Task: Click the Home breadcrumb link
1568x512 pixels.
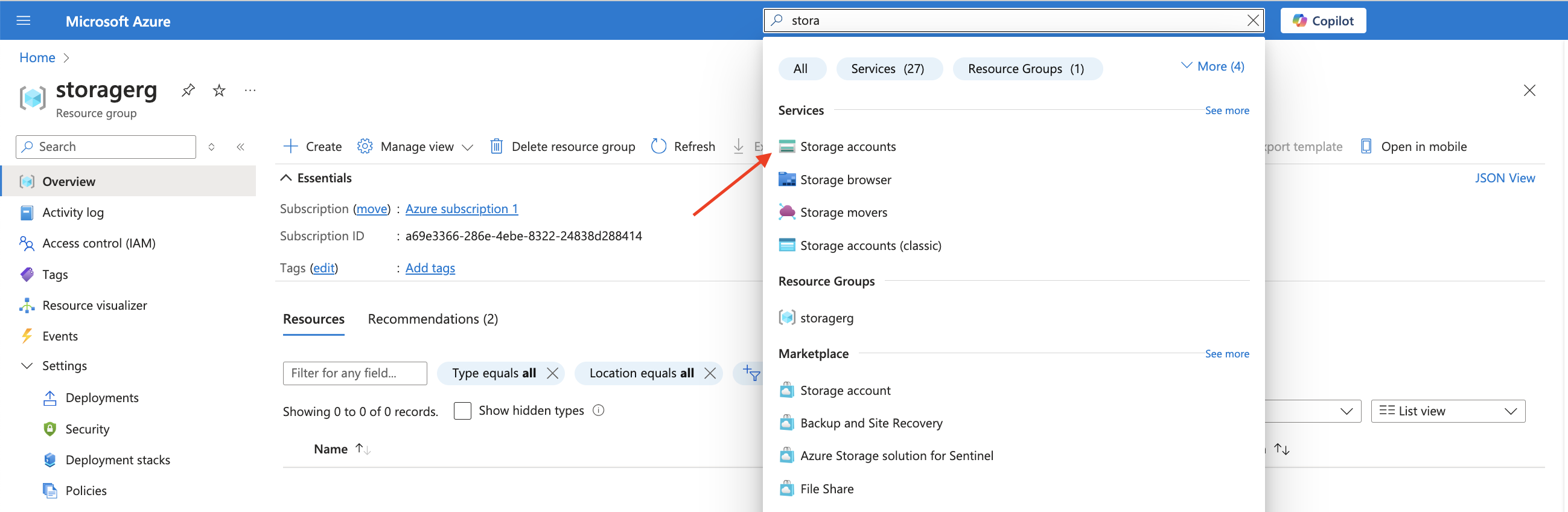Action: tap(37, 58)
